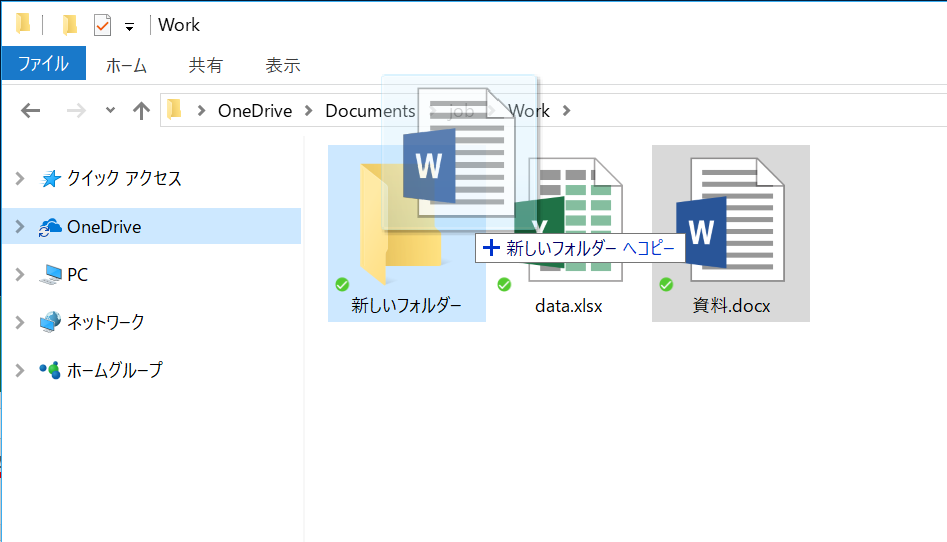Select OneDrive in the address path

(255, 111)
